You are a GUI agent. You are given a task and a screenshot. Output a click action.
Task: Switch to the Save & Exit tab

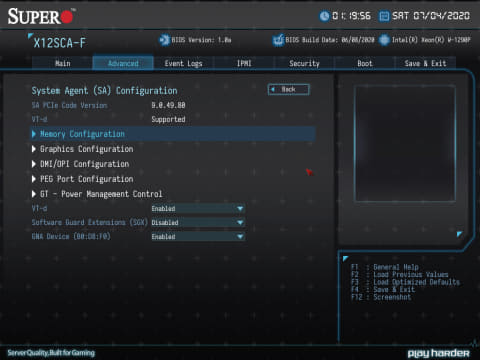point(425,63)
